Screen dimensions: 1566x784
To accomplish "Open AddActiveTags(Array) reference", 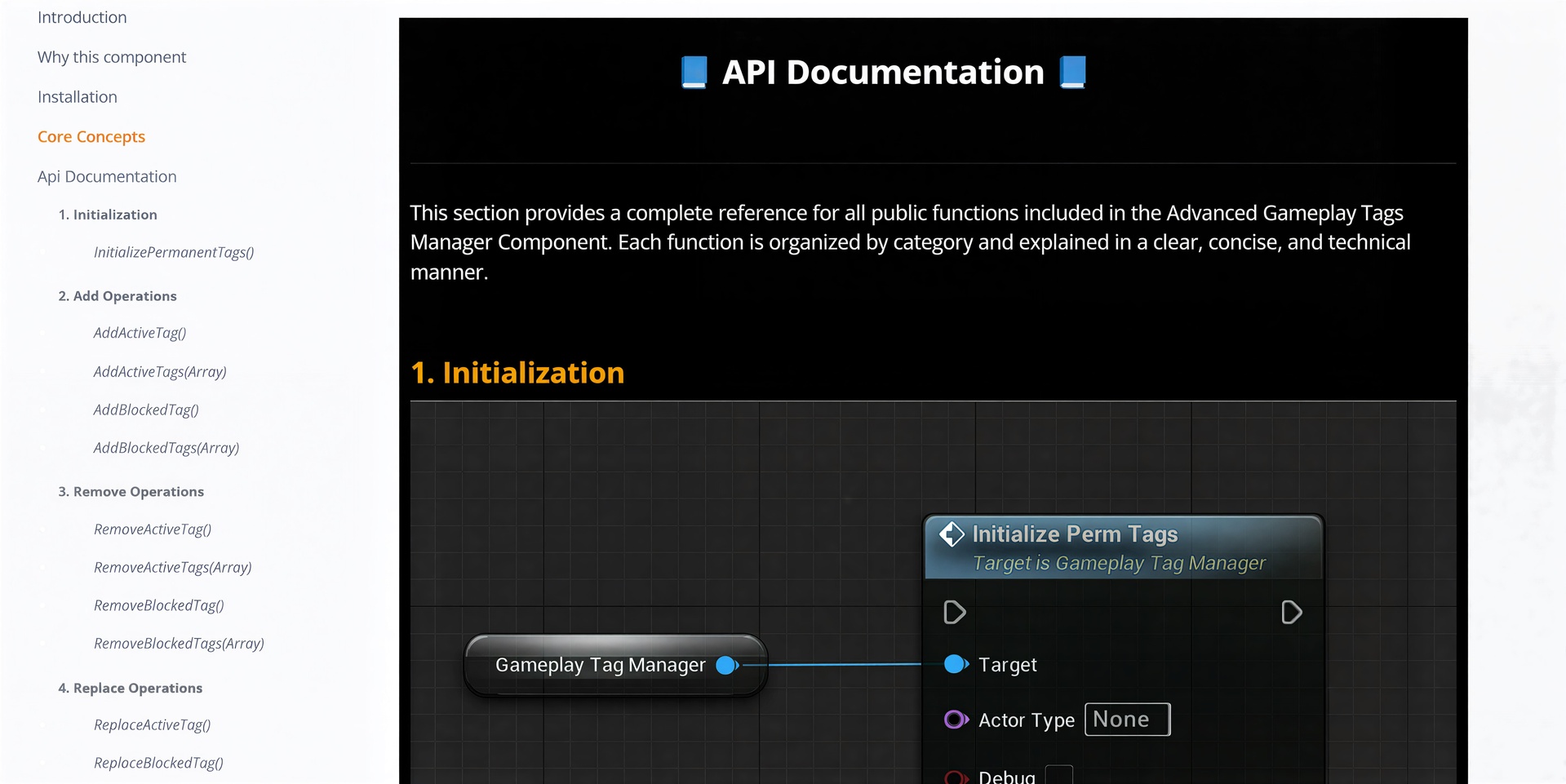I will [160, 372].
